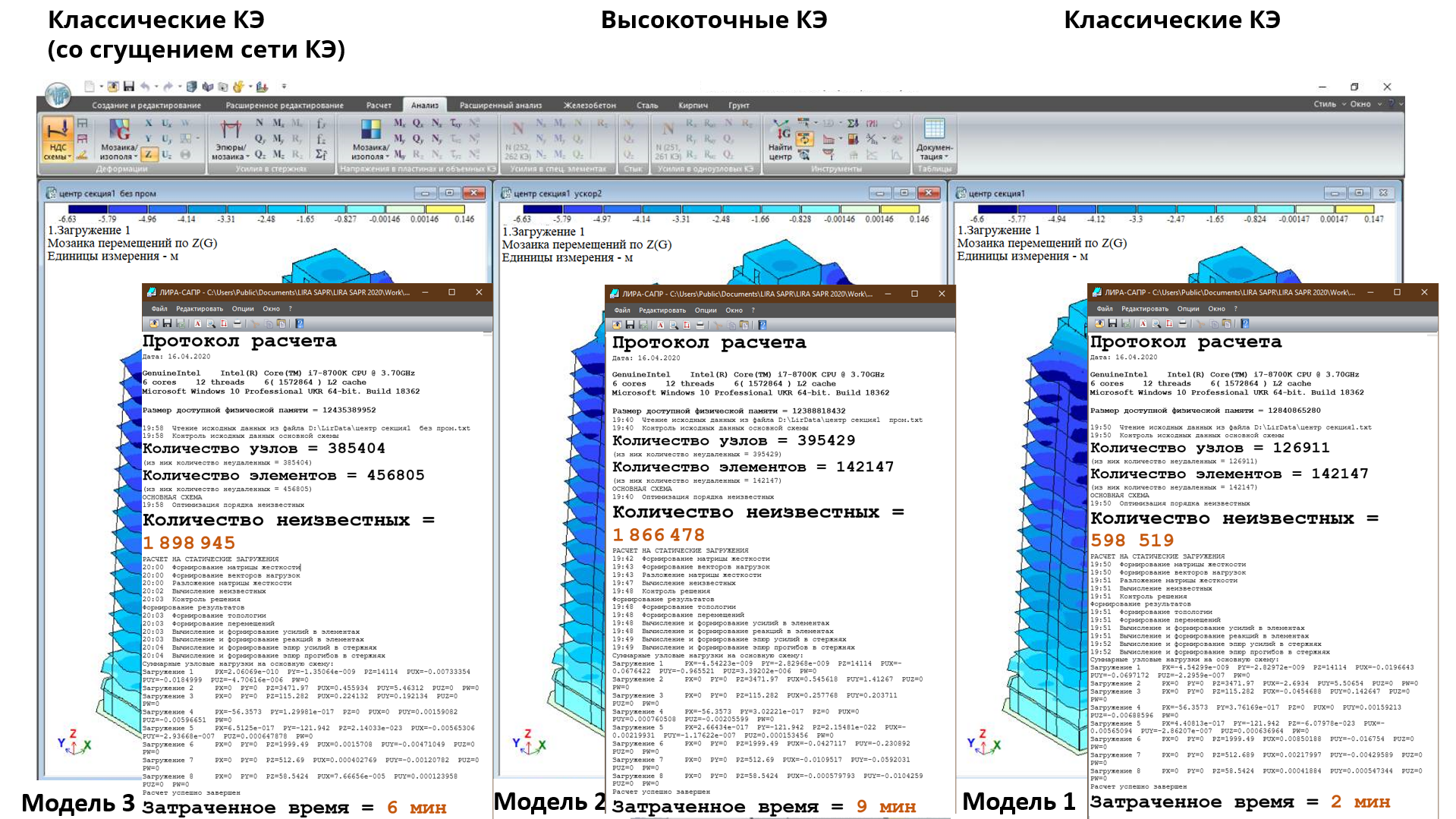1456x819 pixels.
Task: Open the Железобетон ribbon tab
Action: tap(590, 106)
